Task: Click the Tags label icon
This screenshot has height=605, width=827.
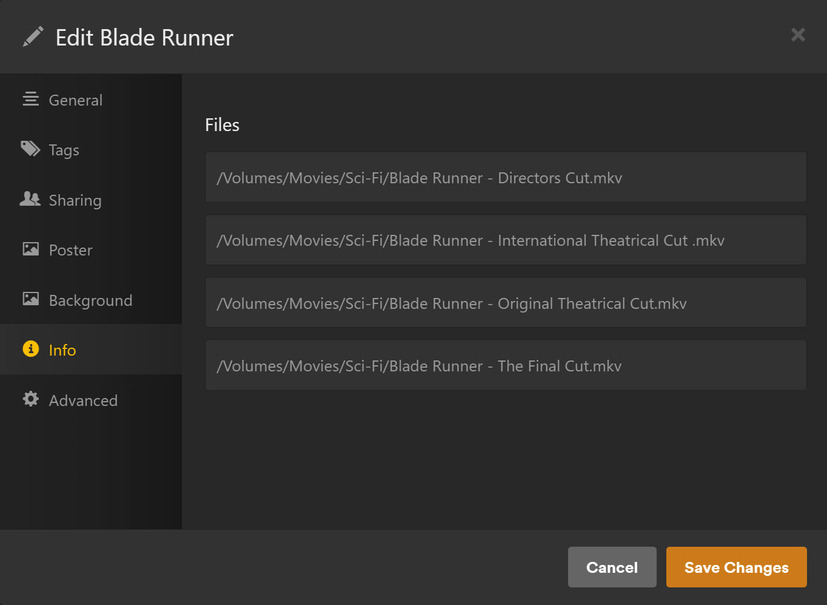Action: coord(30,149)
